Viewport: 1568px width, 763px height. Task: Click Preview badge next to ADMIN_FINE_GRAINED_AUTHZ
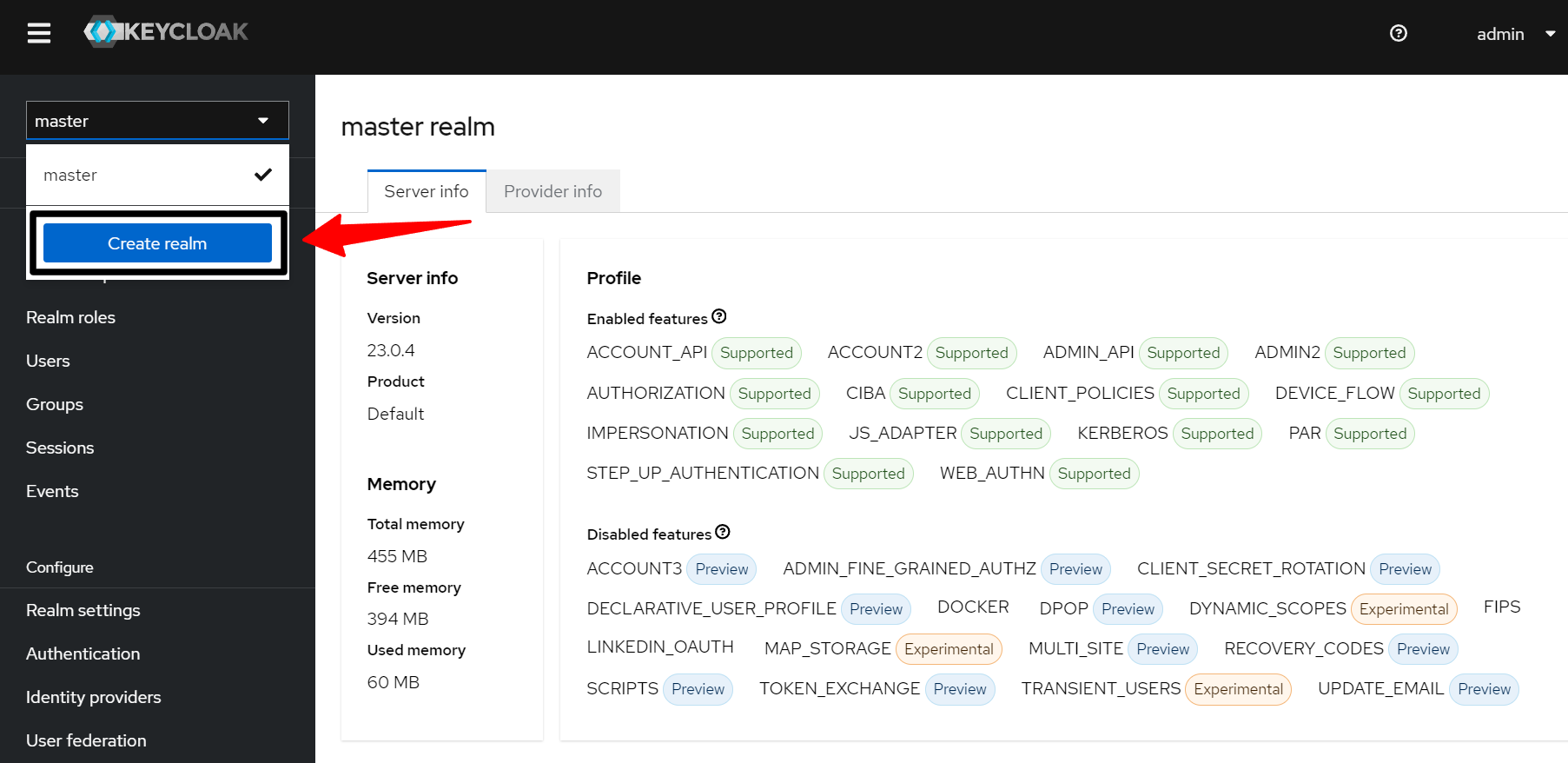[x=1075, y=569]
